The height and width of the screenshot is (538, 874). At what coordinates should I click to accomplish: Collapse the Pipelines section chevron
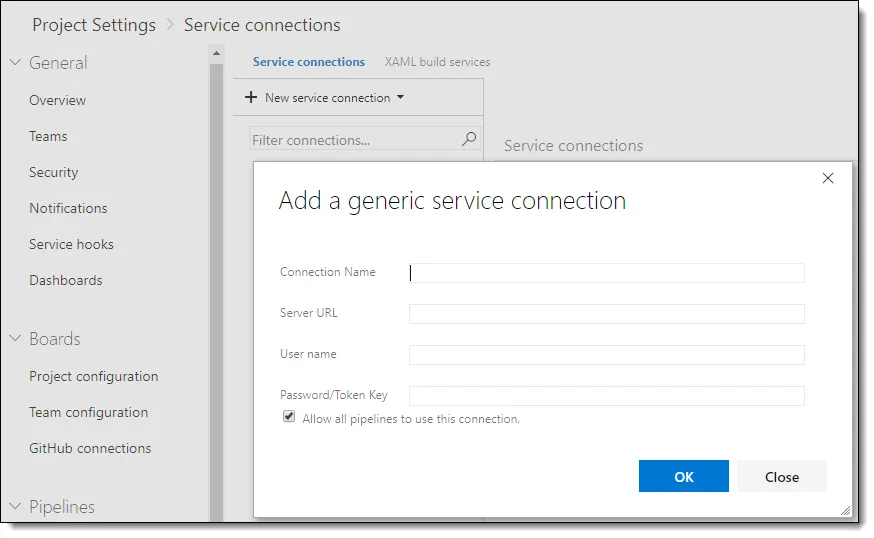point(15,507)
